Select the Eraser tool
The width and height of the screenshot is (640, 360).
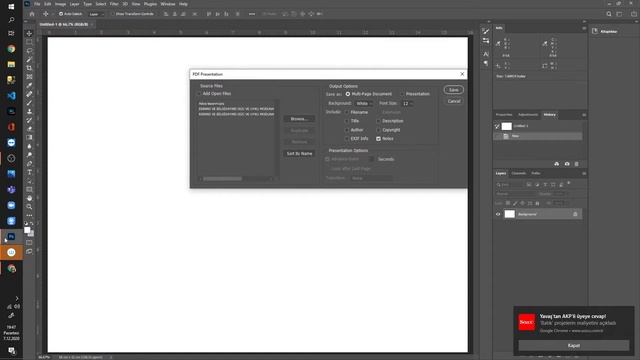pyautogui.click(x=29, y=129)
